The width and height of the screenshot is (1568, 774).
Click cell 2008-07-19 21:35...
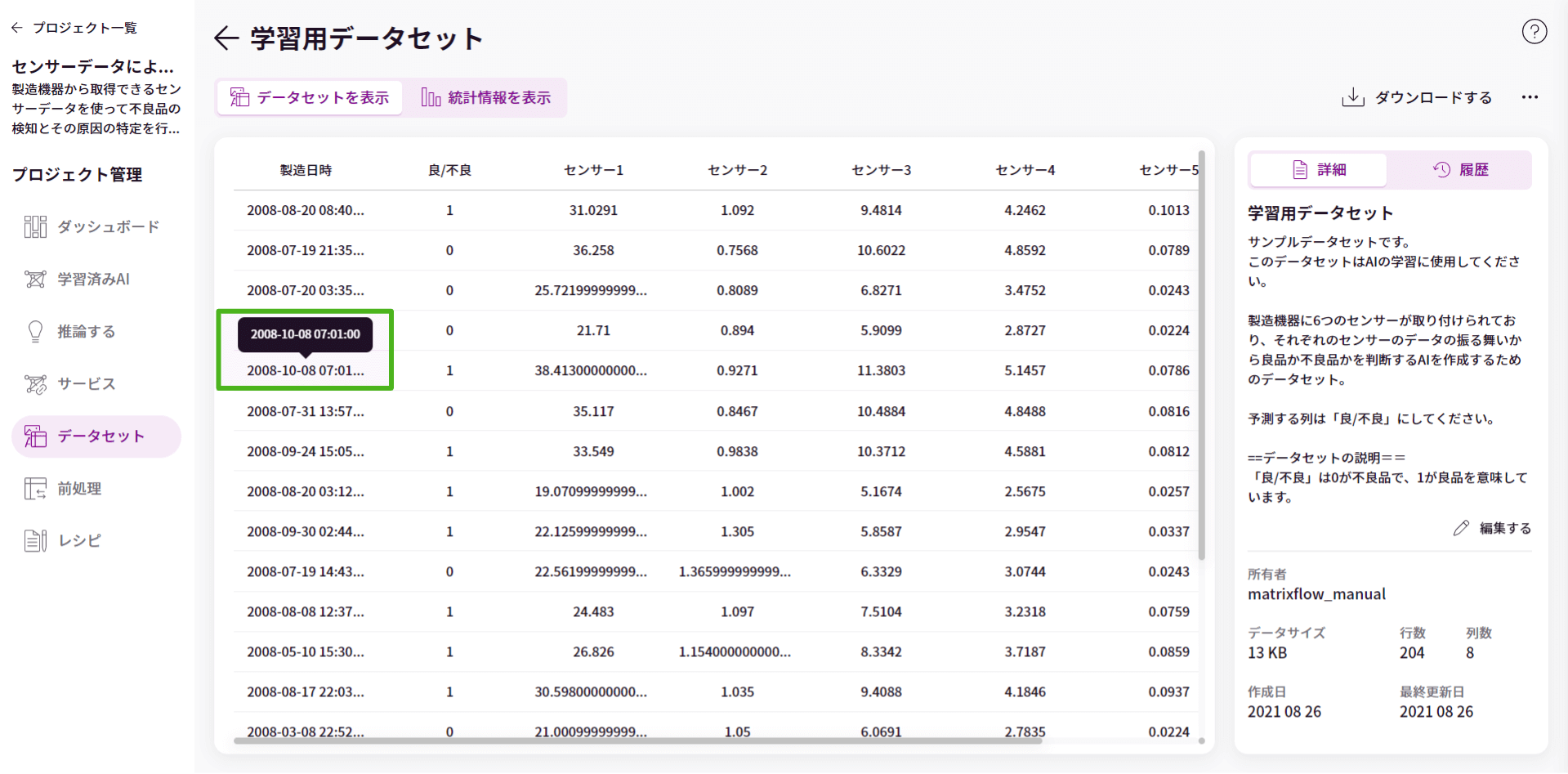(306, 250)
